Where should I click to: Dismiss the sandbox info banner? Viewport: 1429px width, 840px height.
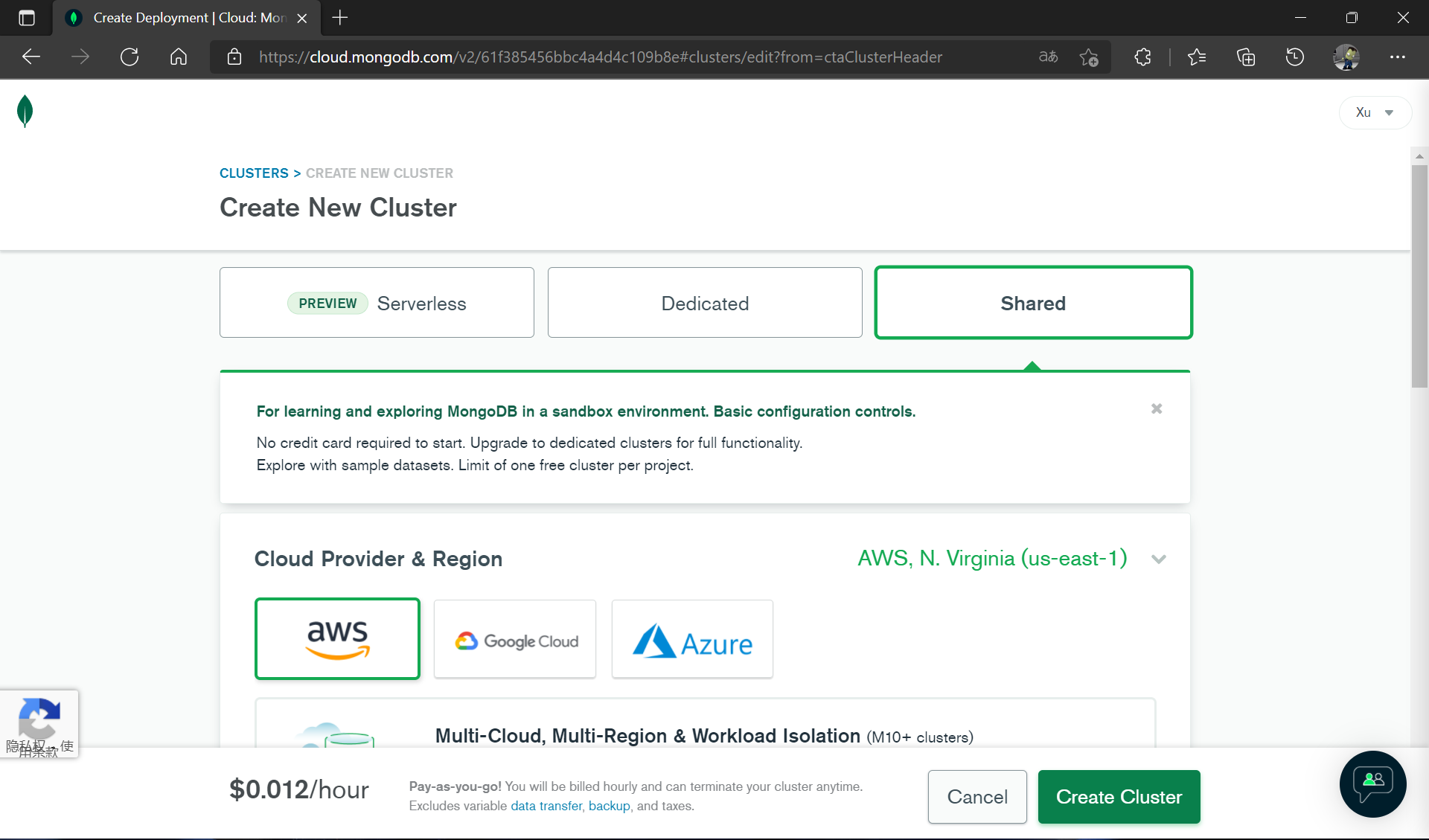(1157, 408)
